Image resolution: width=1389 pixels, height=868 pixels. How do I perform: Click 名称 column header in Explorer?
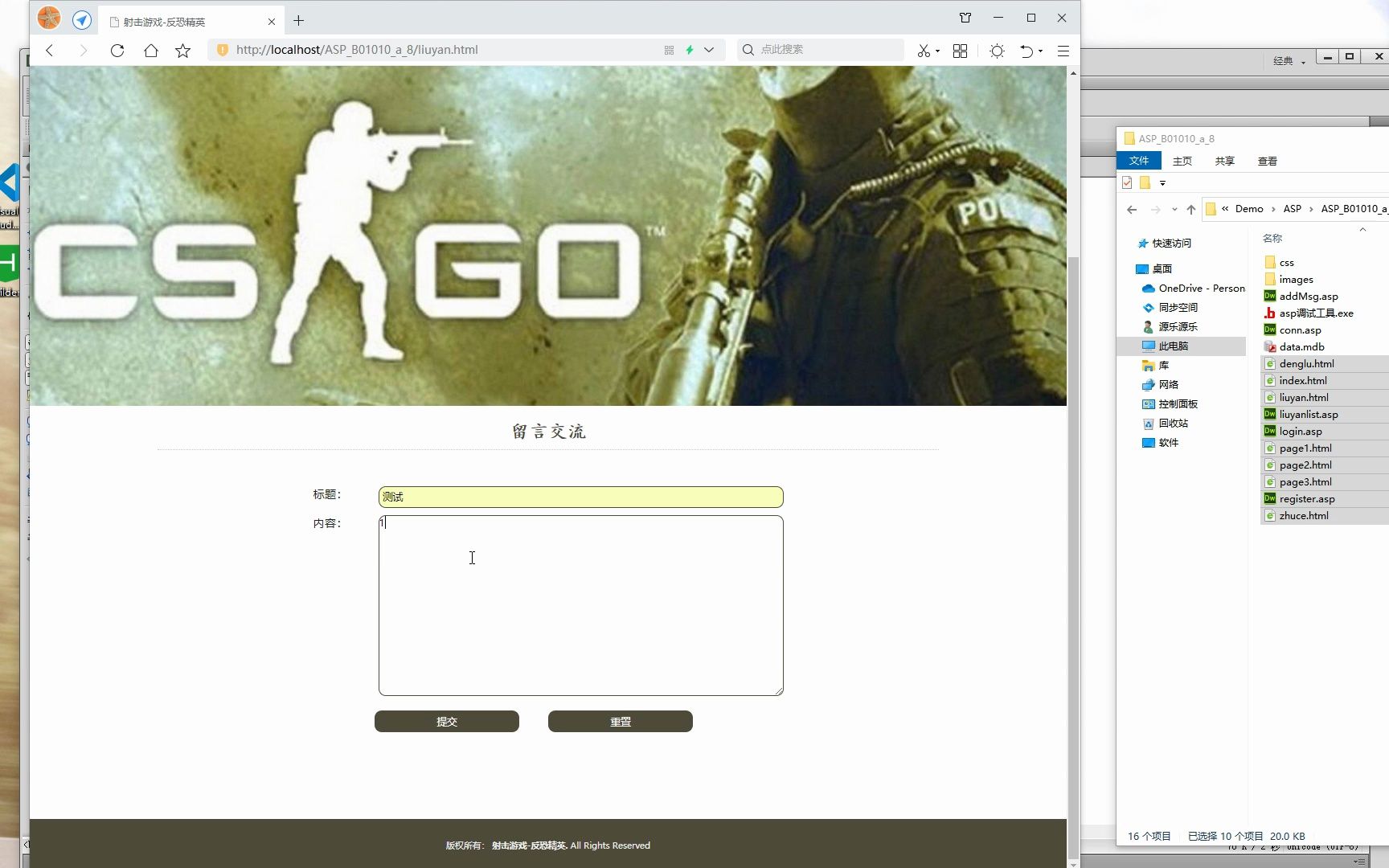click(1272, 238)
